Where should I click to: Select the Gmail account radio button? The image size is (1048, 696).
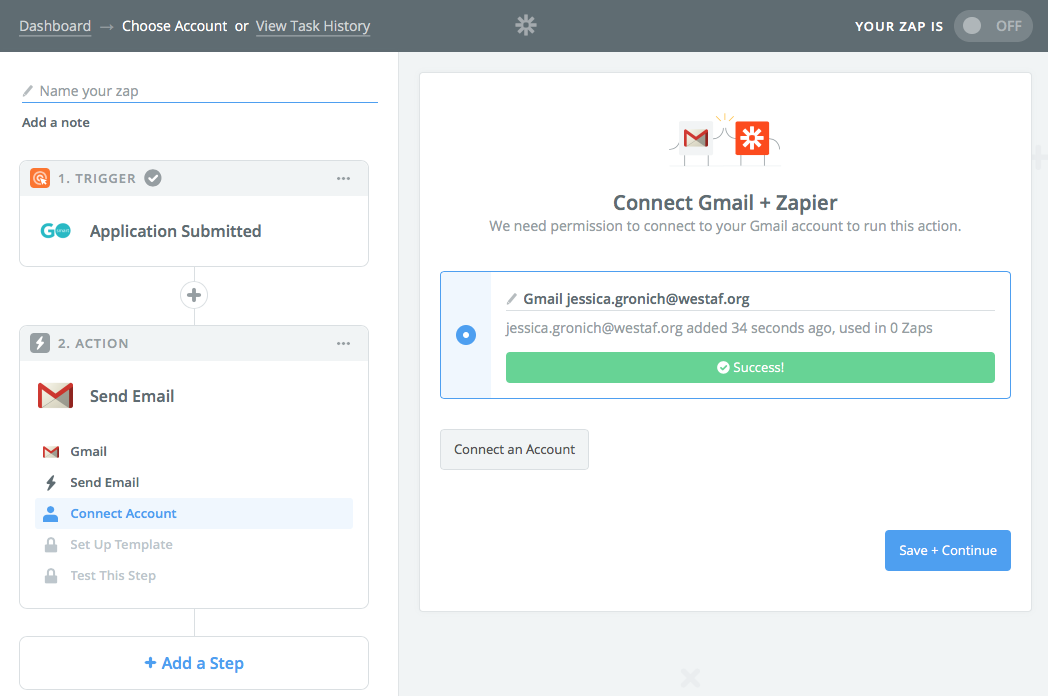point(466,335)
